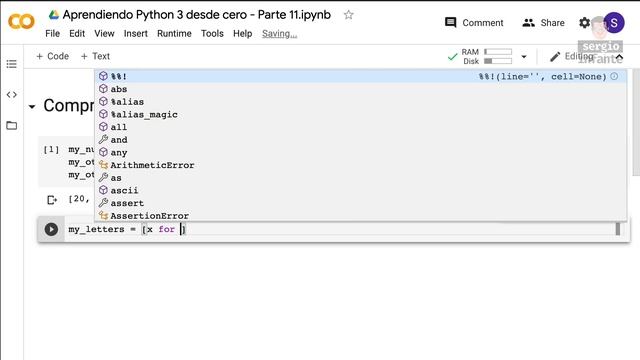Screen dimensions: 640x360
Task: Collapse the Compr section heading arrow
Action: tap(32, 107)
